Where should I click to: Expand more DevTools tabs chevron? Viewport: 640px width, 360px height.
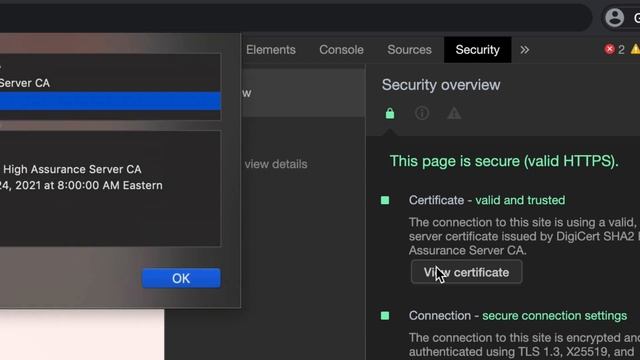[524, 50]
